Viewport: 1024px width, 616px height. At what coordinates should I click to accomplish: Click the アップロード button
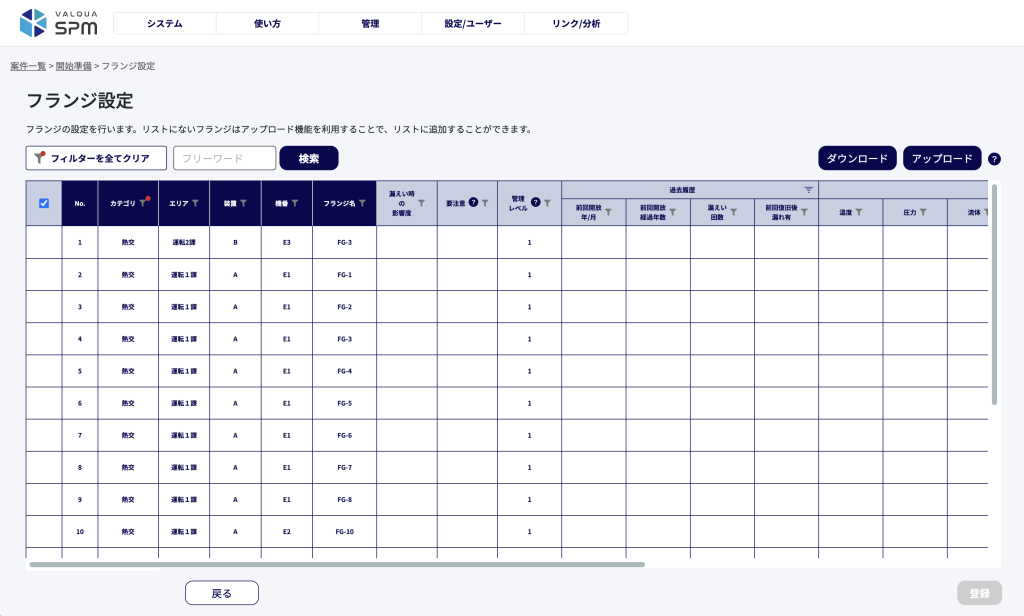(x=942, y=158)
